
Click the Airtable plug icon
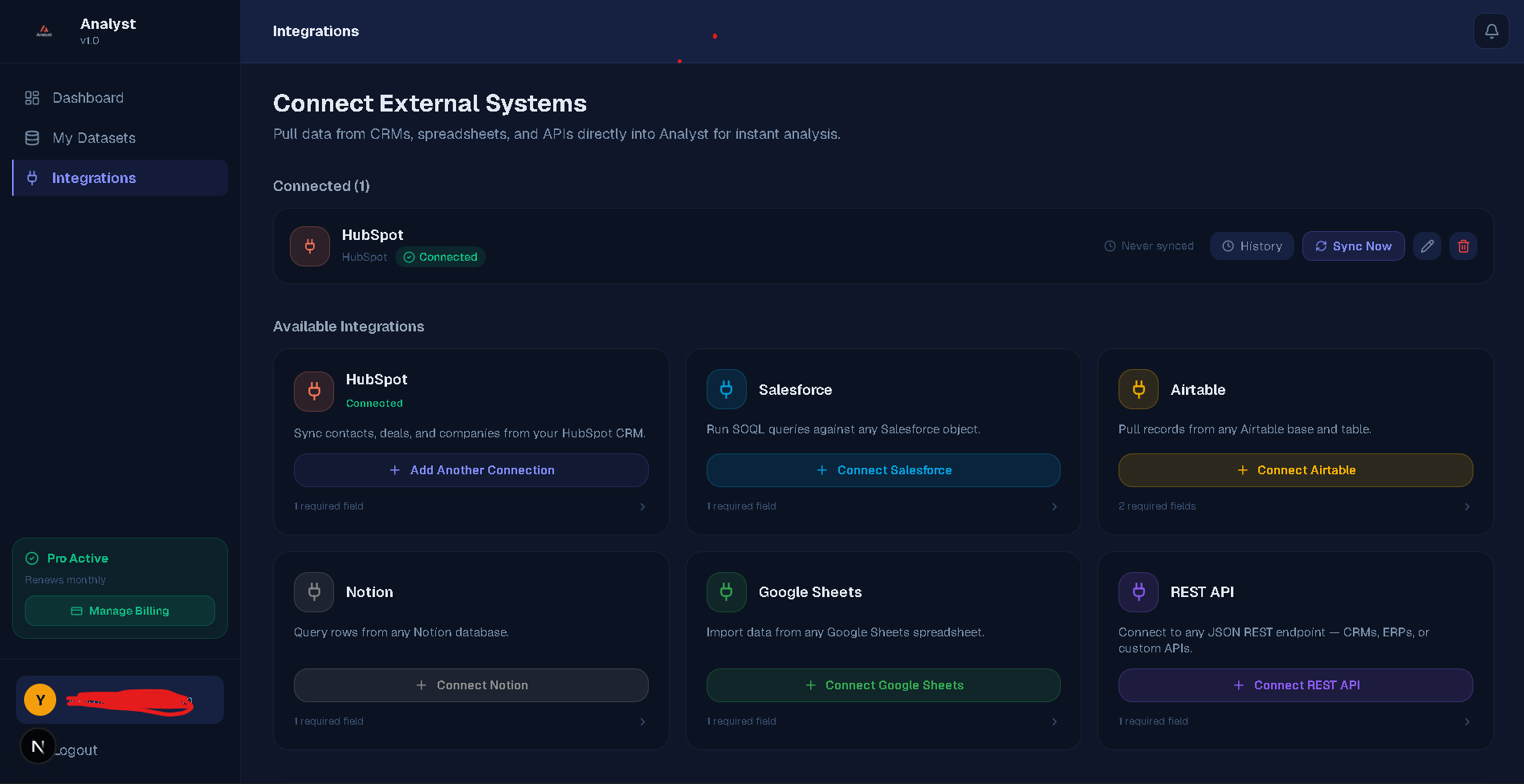(x=1139, y=389)
